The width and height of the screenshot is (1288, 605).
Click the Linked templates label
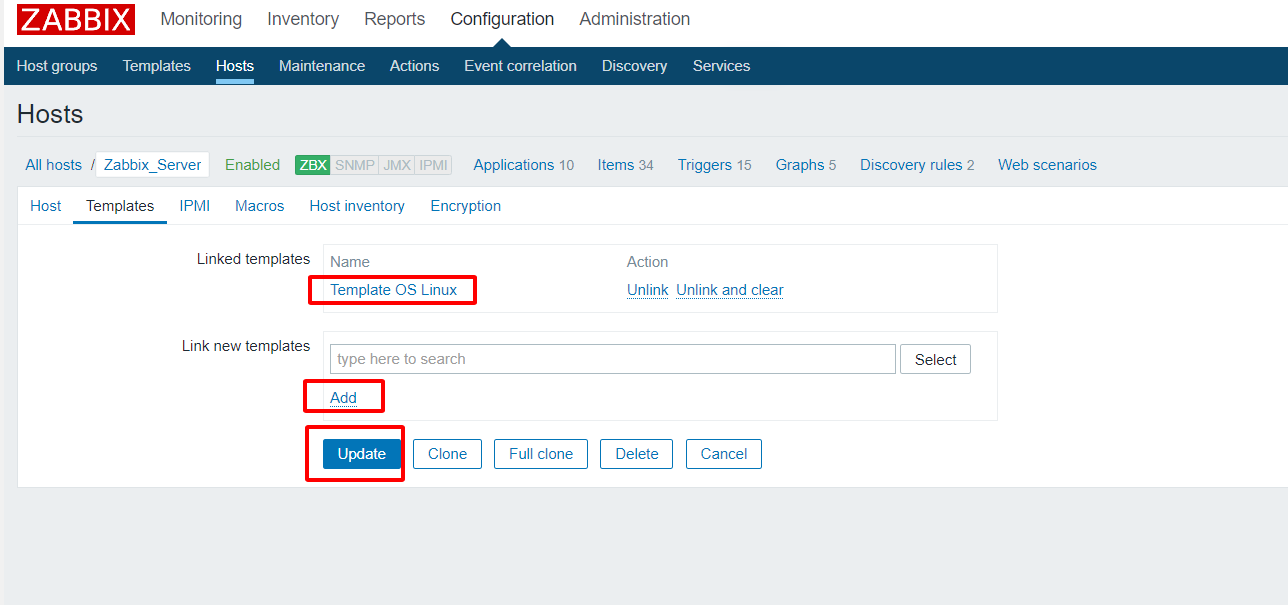point(254,259)
